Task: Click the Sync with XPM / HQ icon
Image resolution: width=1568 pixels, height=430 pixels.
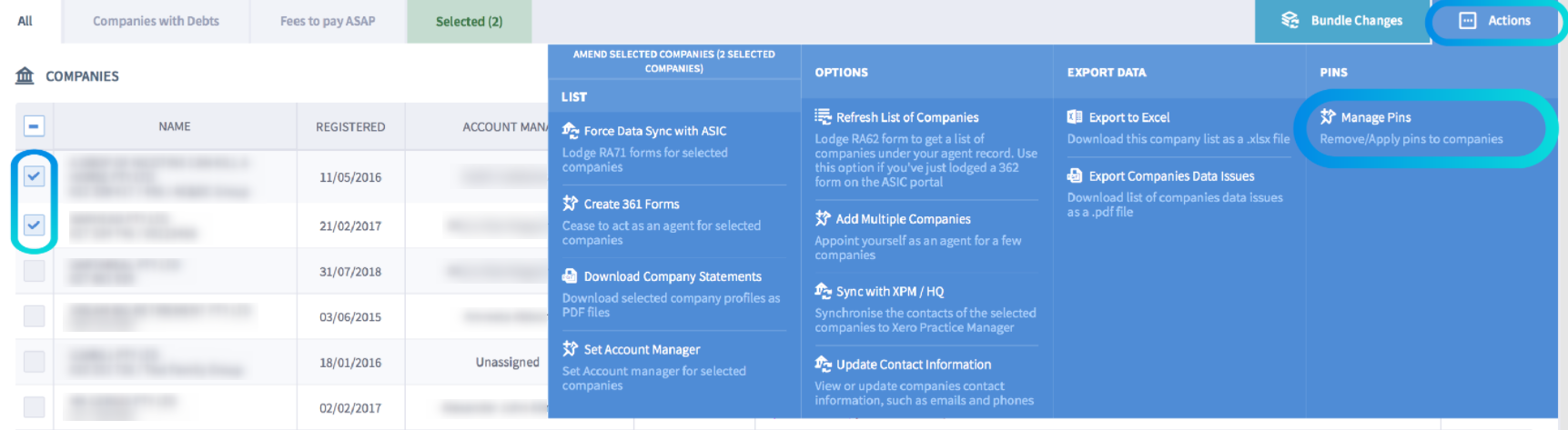Action: pyautogui.click(x=823, y=291)
